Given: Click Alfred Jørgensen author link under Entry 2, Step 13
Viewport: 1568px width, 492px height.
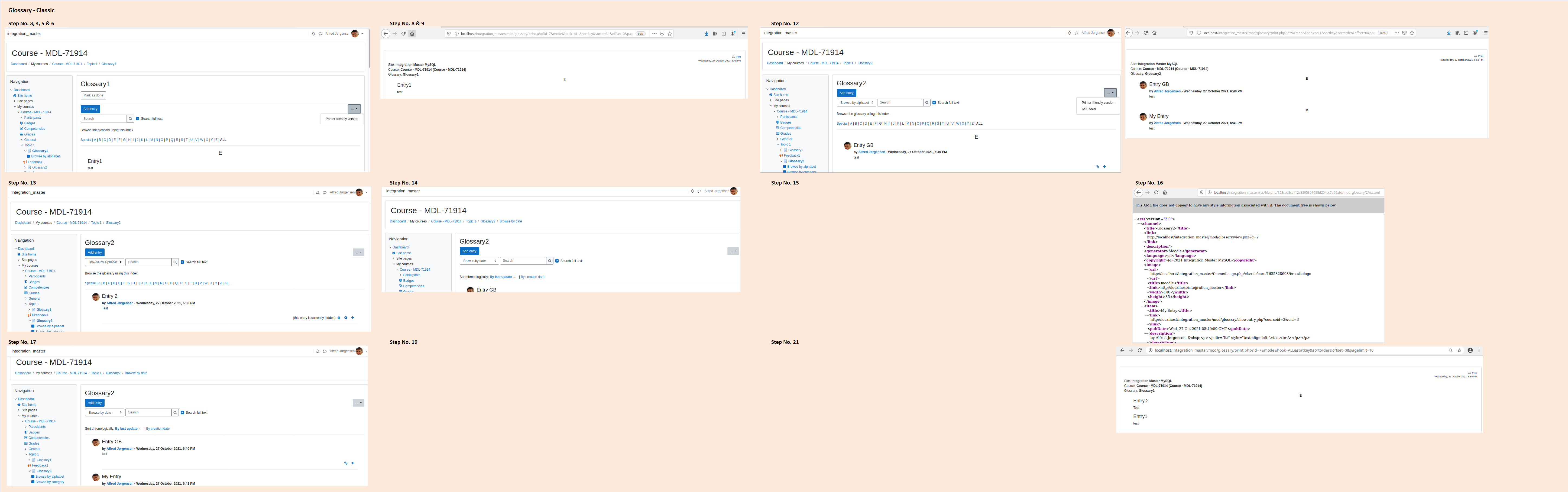Looking at the screenshot, I should point(120,303).
